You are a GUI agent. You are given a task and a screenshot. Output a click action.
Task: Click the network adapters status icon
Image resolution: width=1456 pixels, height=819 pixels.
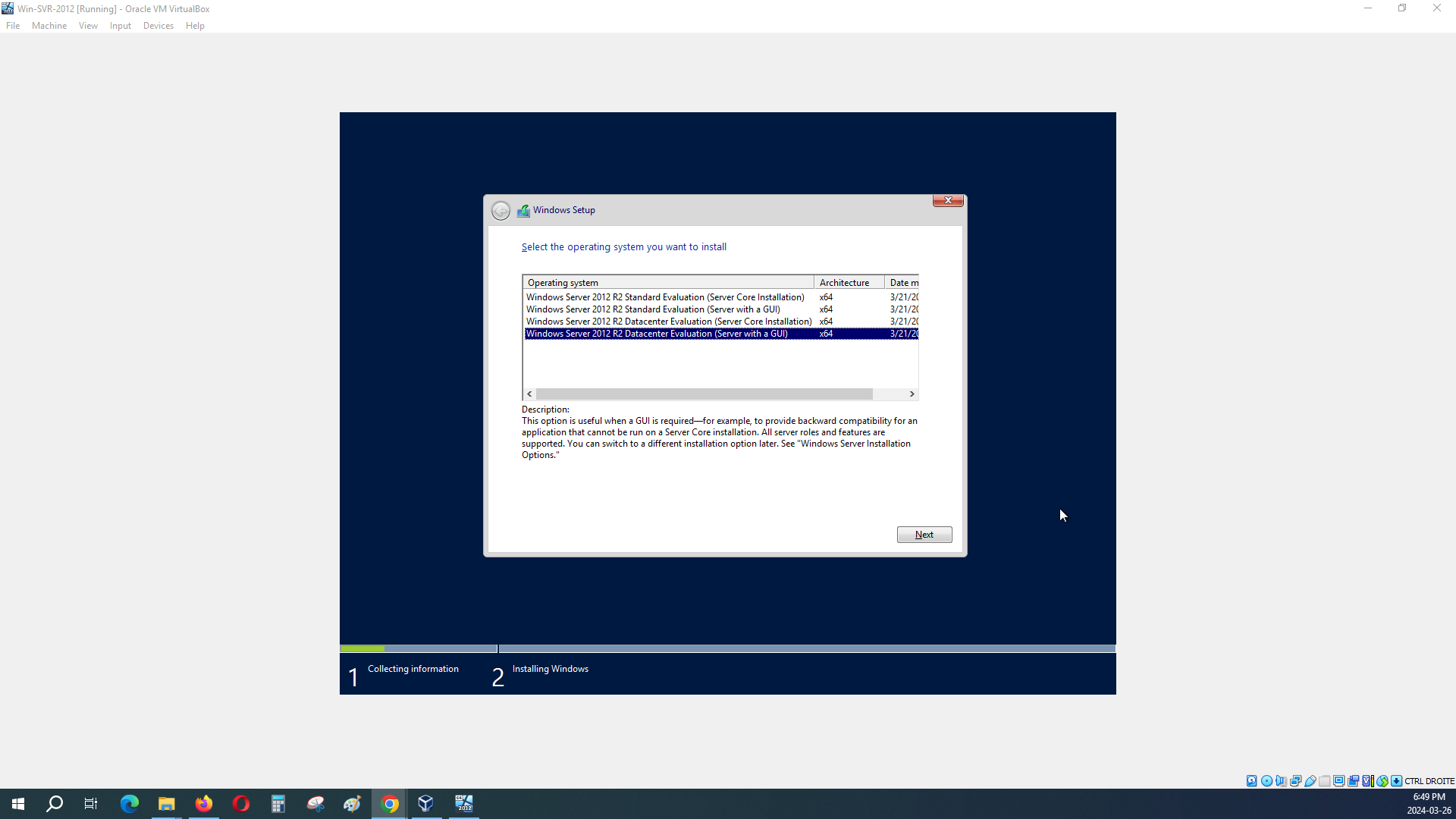[x=1295, y=781]
